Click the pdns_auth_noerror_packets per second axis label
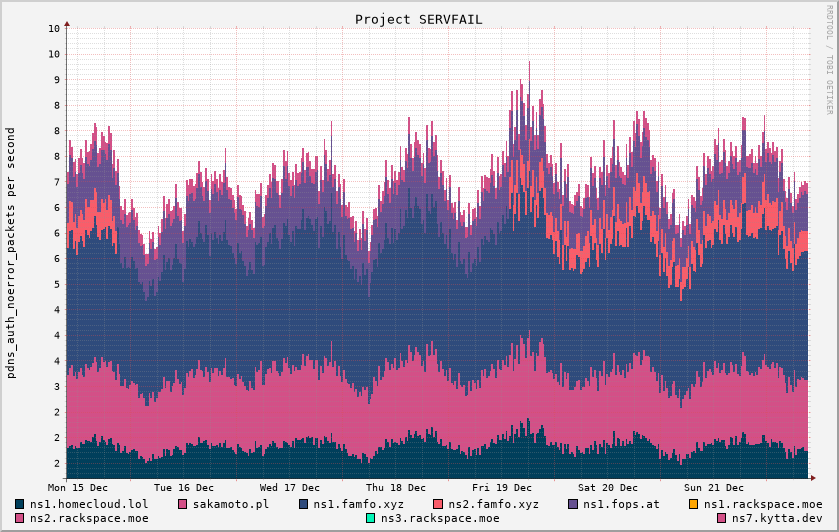 pyautogui.click(x=11, y=253)
